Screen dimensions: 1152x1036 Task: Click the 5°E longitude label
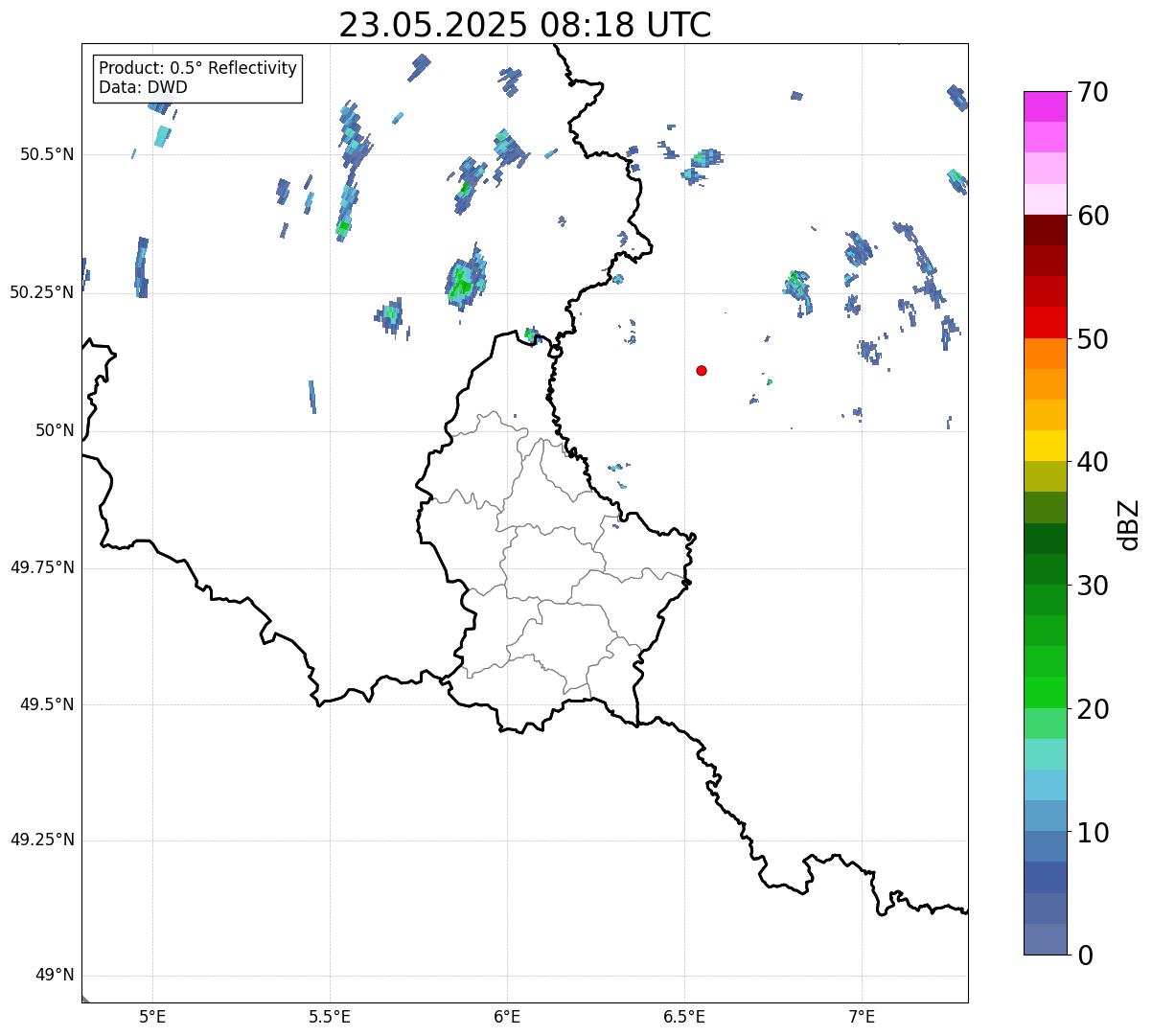coord(152,1017)
